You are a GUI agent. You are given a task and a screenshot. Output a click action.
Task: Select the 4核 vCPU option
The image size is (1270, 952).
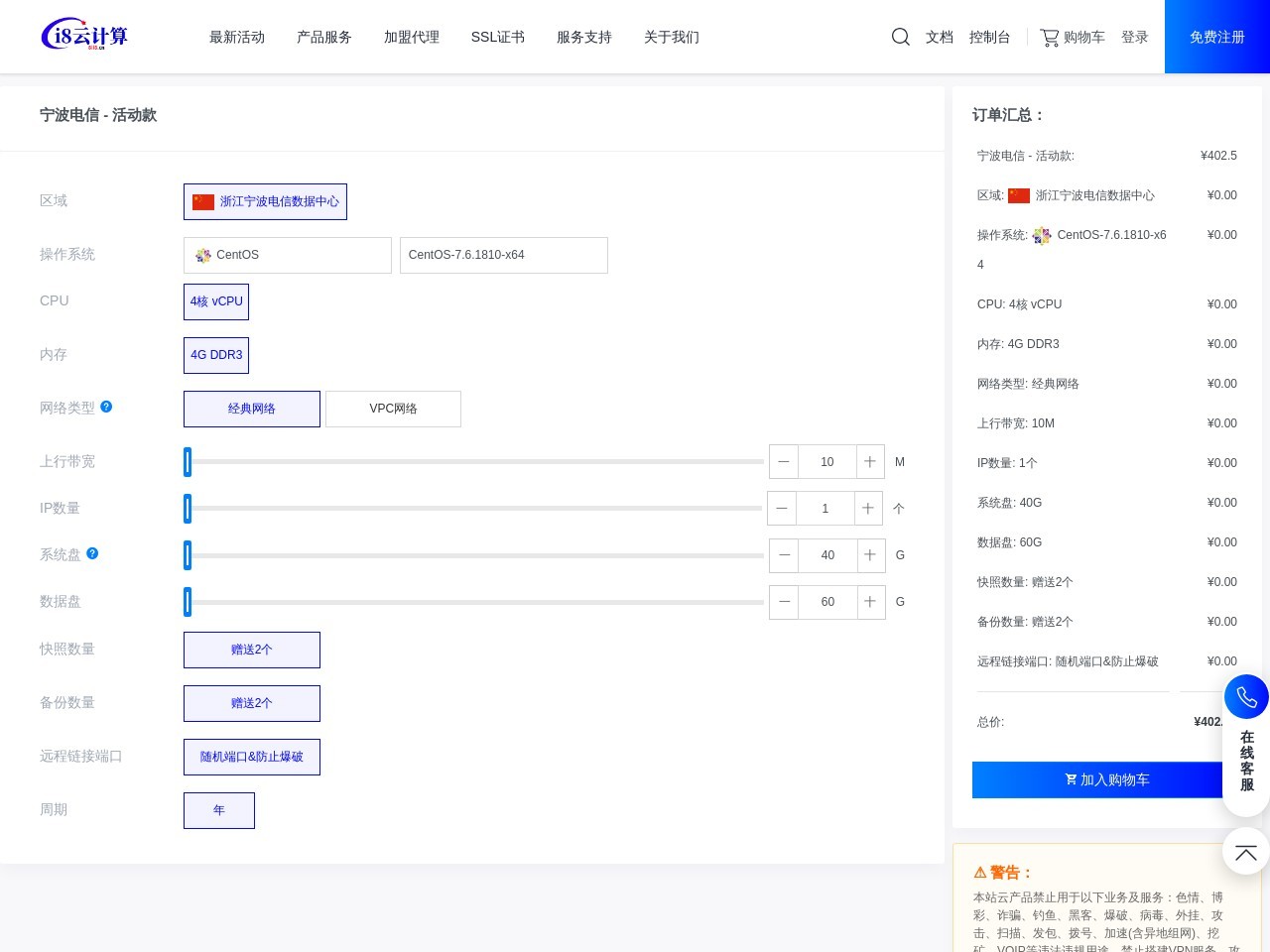(216, 301)
